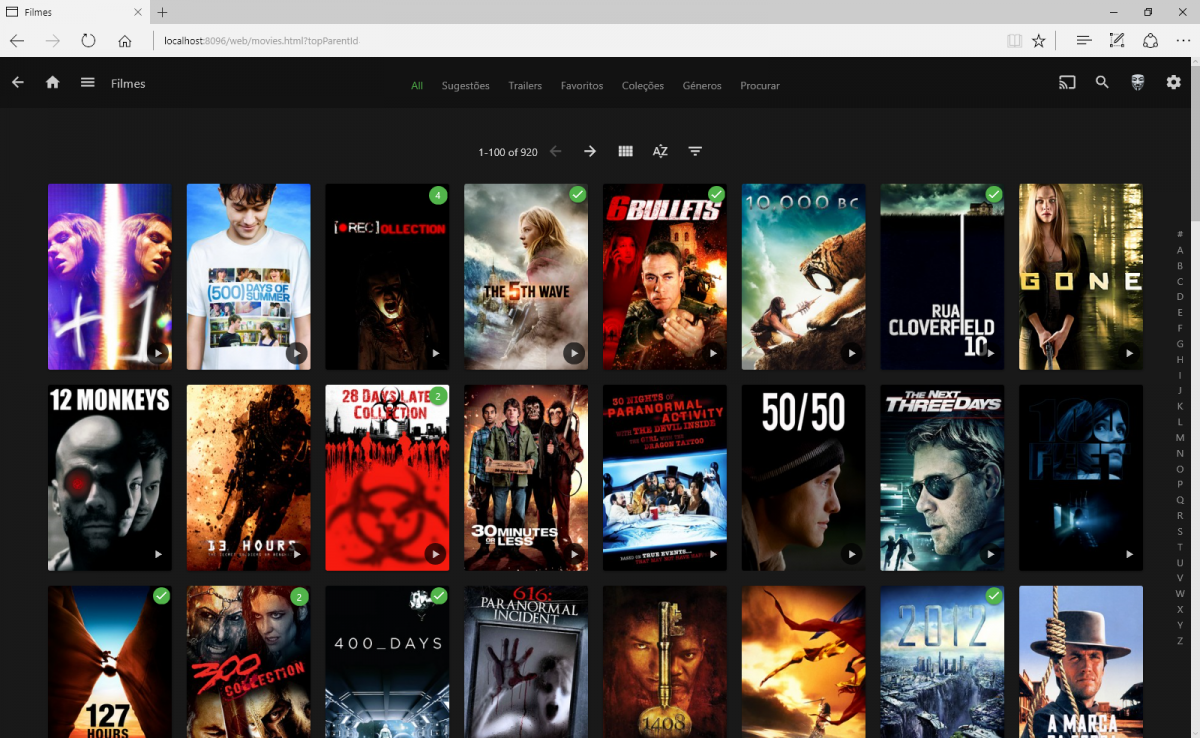Play The Next Three Days
This screenshot has width=1200, height=738.
tap(990, 554)
